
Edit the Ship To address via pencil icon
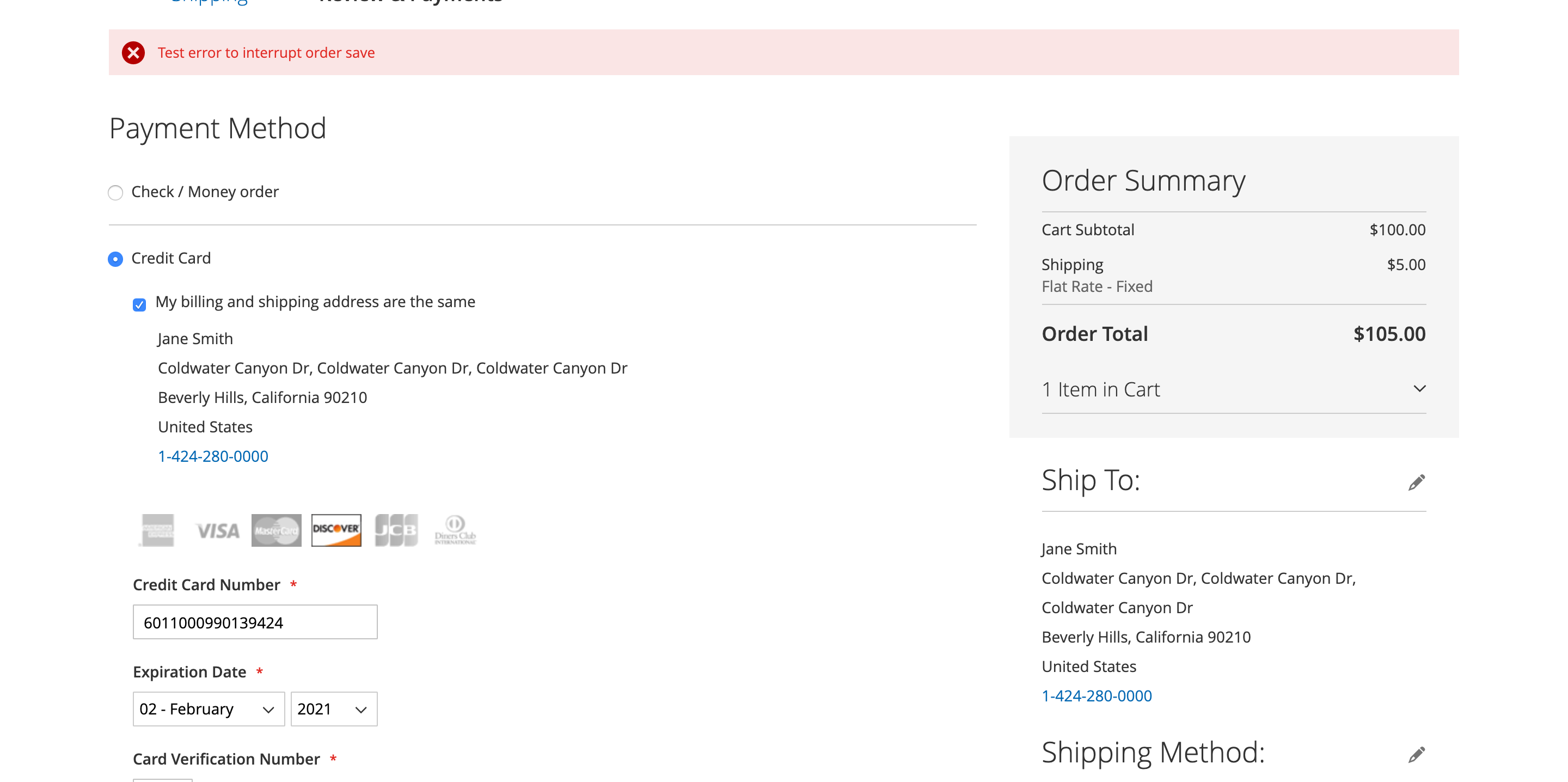[x=1417, y=482]
